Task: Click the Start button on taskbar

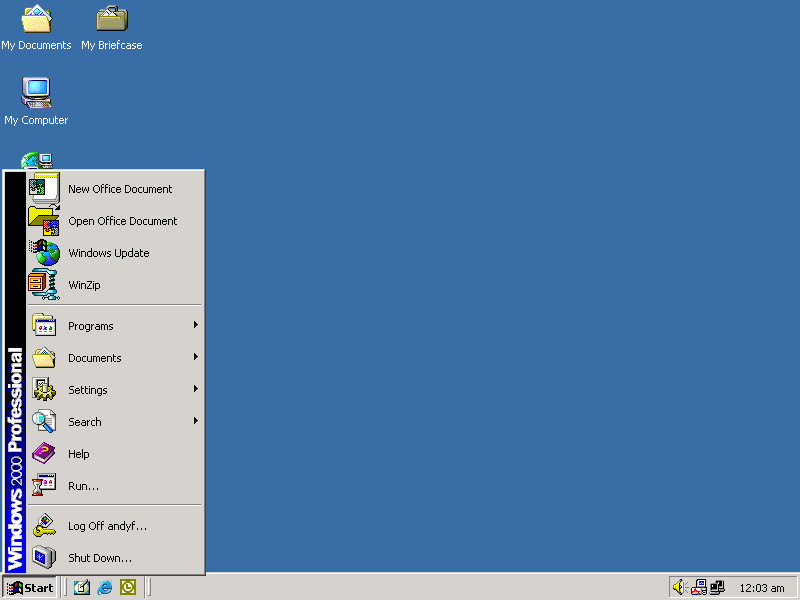Action: pyautogui.click(x=30, y=588)
